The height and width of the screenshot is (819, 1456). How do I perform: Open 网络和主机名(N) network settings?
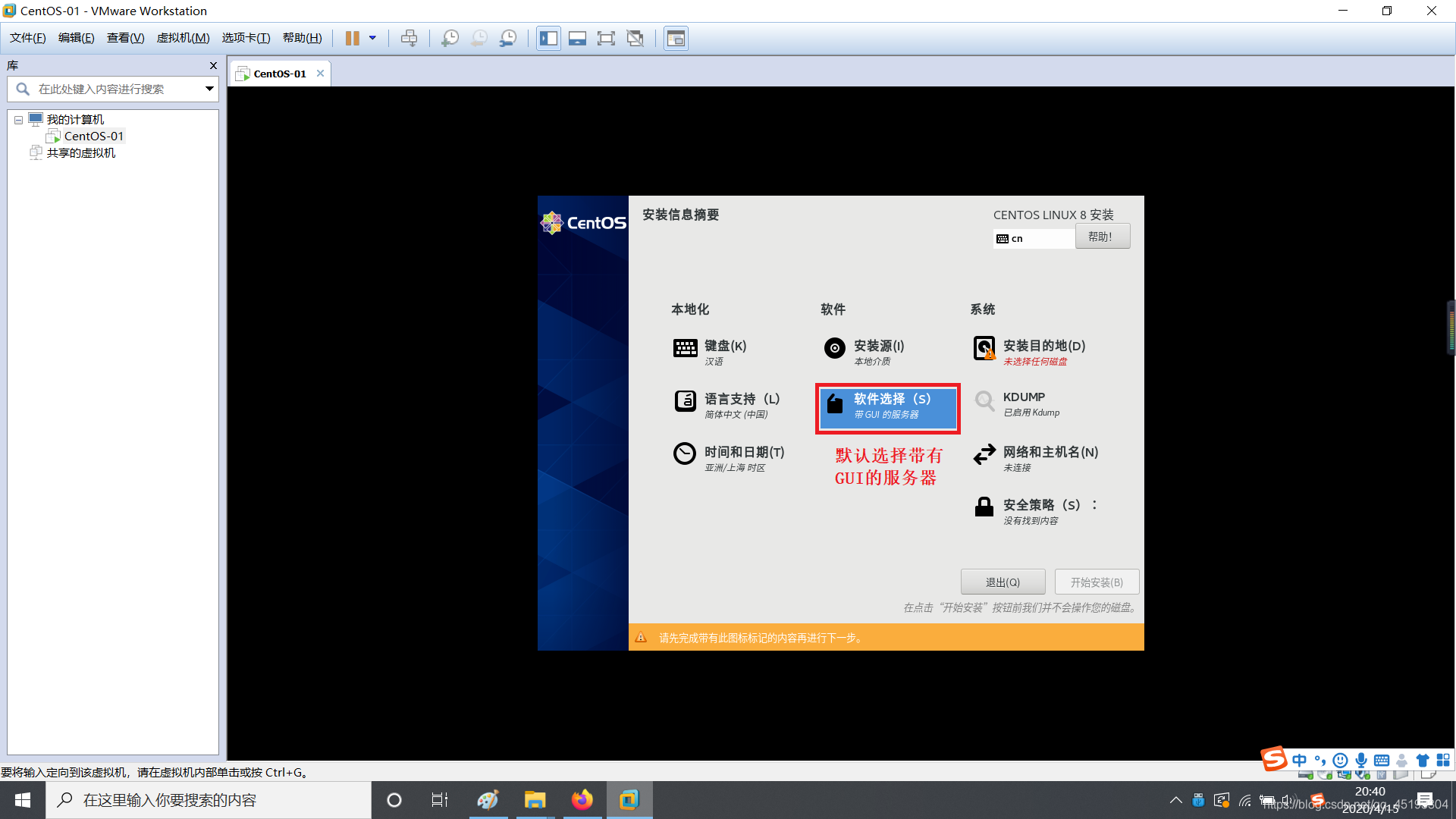(x=1037, y=457)
